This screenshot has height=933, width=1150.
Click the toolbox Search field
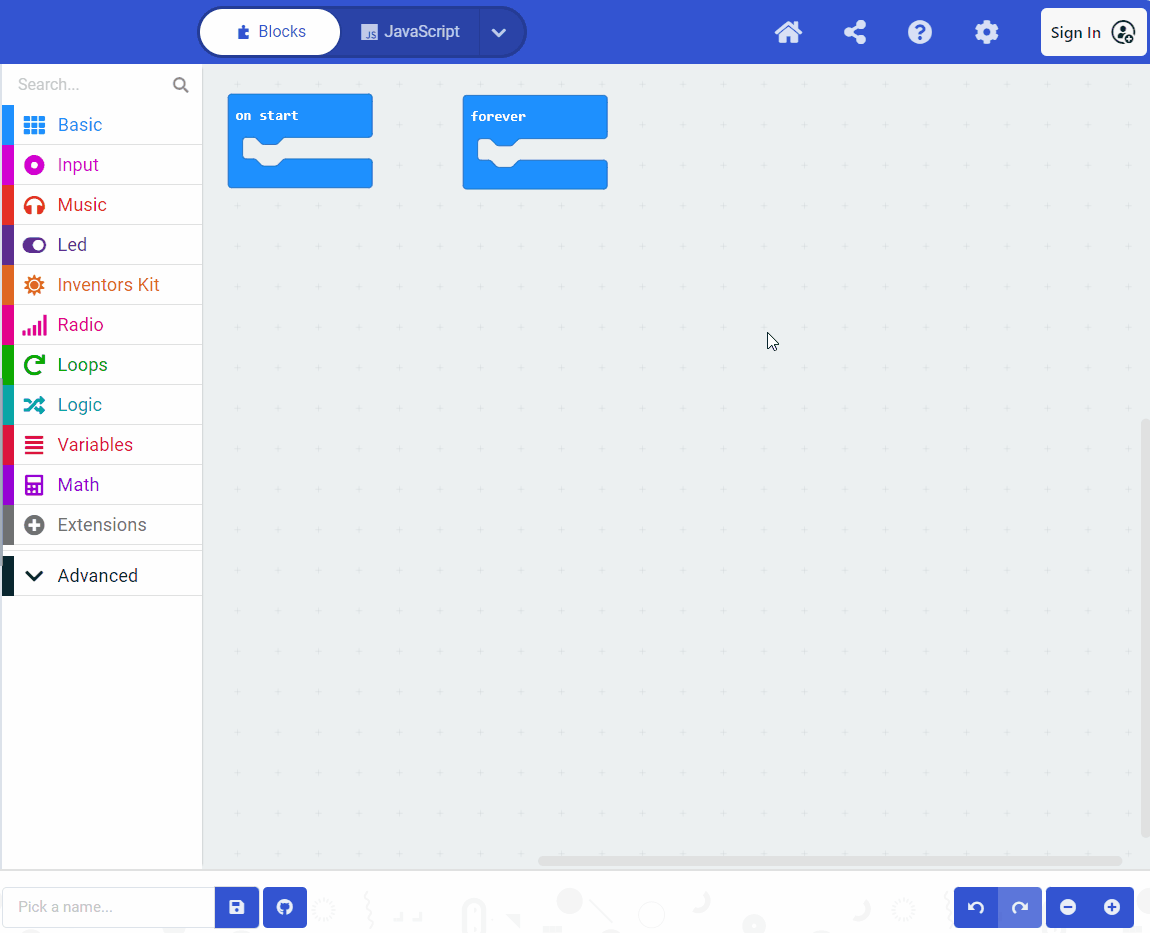coord(92,84)
